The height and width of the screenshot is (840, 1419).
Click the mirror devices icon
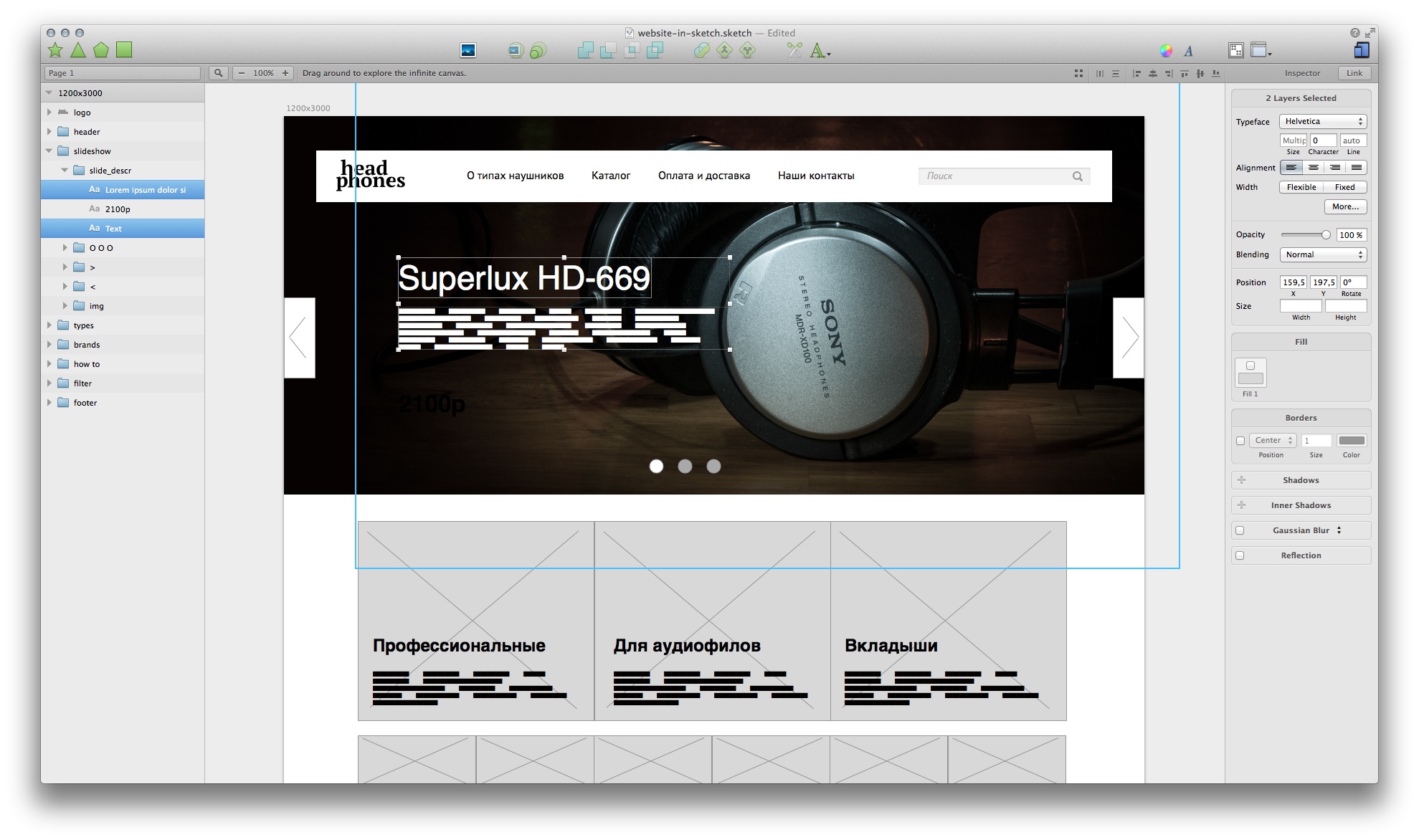[x=1361, y=50]
